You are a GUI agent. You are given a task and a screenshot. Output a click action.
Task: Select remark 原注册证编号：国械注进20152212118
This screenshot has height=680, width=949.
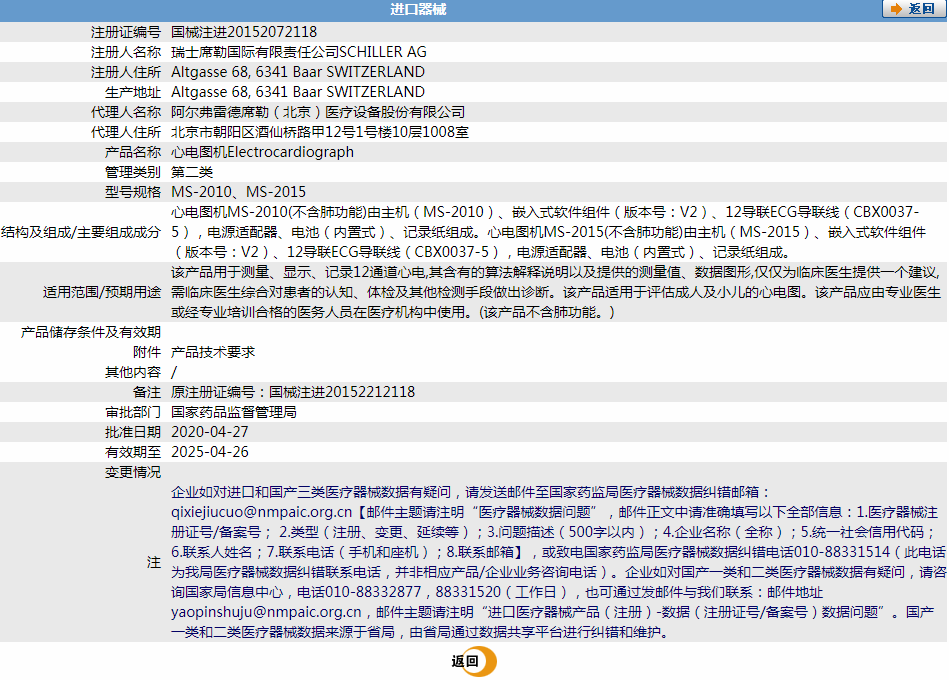[294, 392]
